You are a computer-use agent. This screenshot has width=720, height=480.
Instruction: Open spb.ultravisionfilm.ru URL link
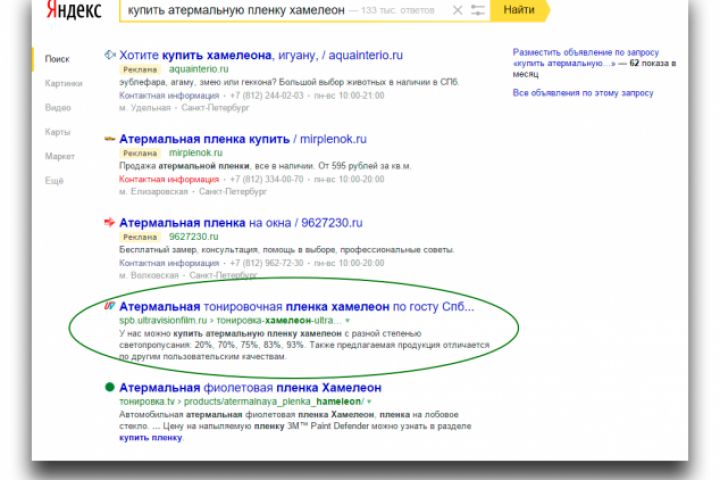coord(230,320)
